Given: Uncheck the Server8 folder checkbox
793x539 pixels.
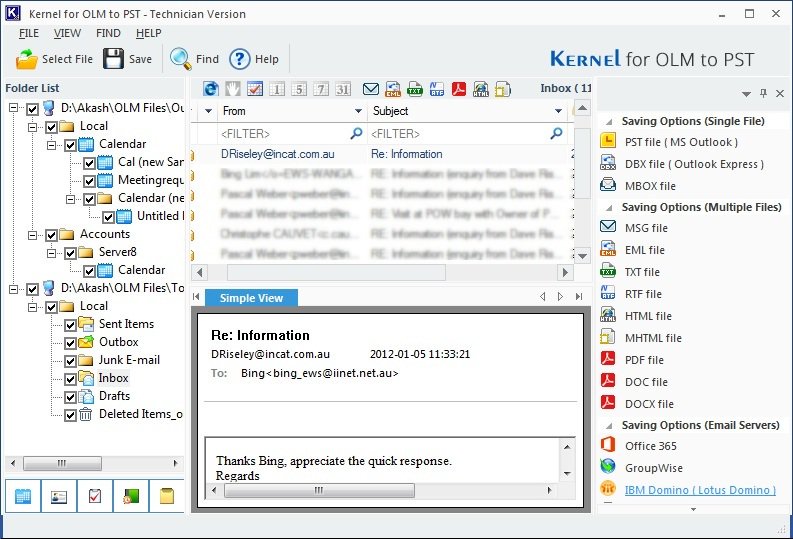Looking at the screenshot, I should (70, 253).
